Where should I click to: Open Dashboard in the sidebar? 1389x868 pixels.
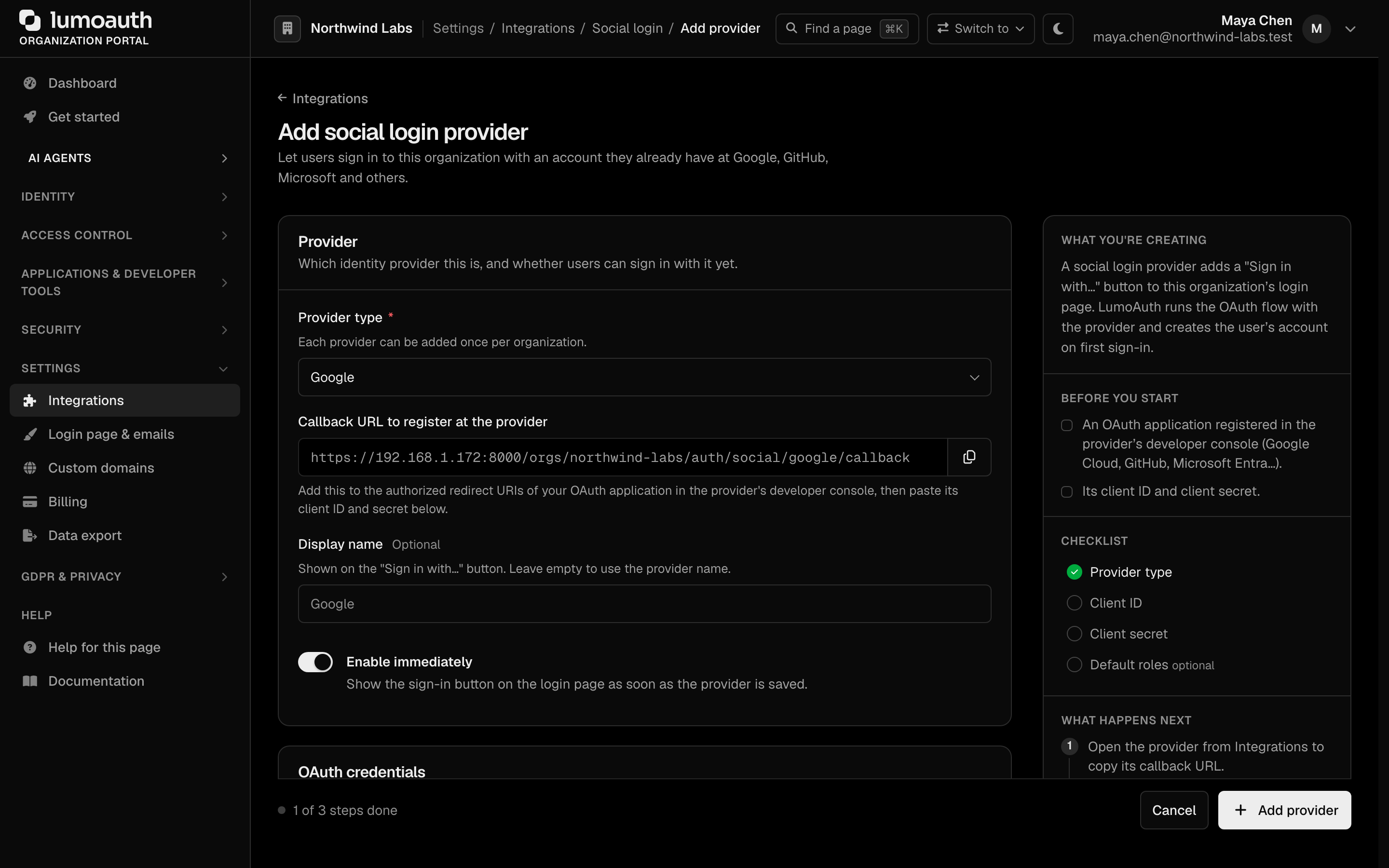(125, 83)
